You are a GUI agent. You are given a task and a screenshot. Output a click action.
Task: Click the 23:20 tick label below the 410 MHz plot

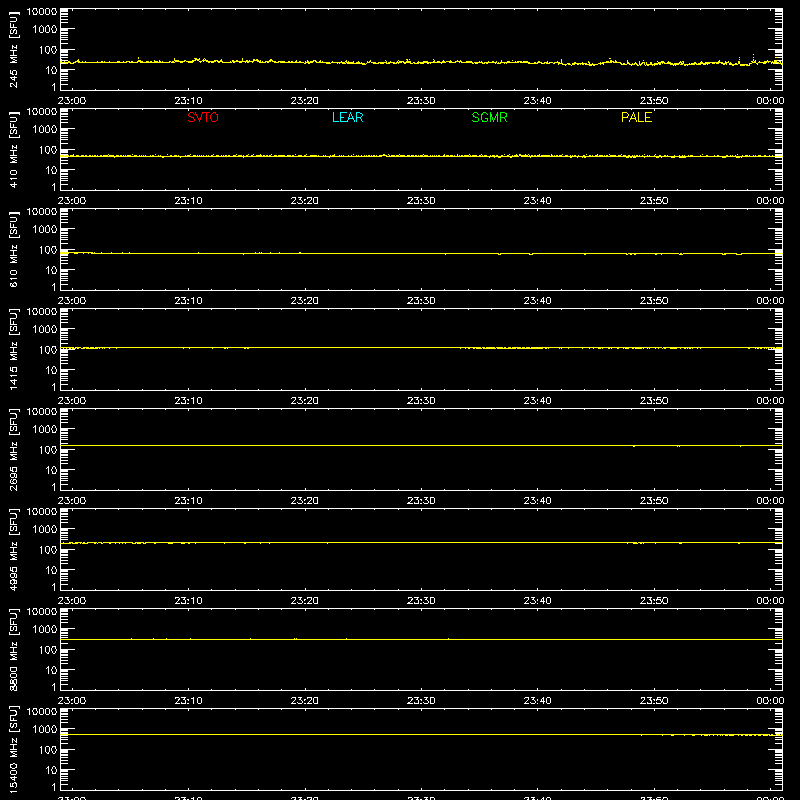305,201
